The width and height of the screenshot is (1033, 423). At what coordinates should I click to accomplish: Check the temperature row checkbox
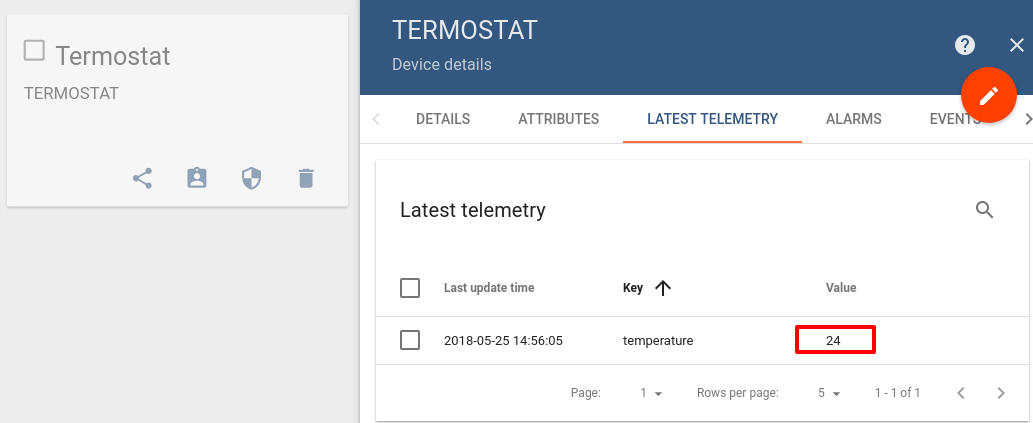(410, 341)
